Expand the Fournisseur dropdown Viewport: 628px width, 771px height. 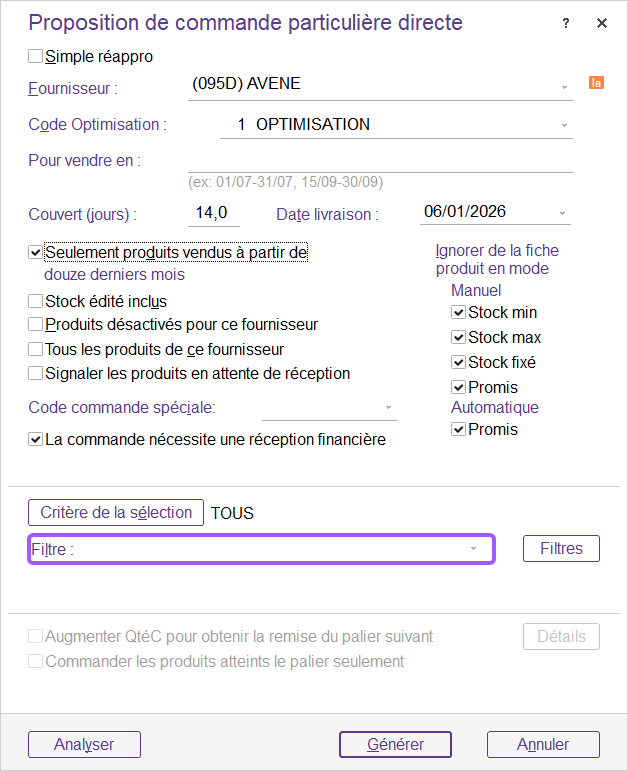(x=564, y=86)
